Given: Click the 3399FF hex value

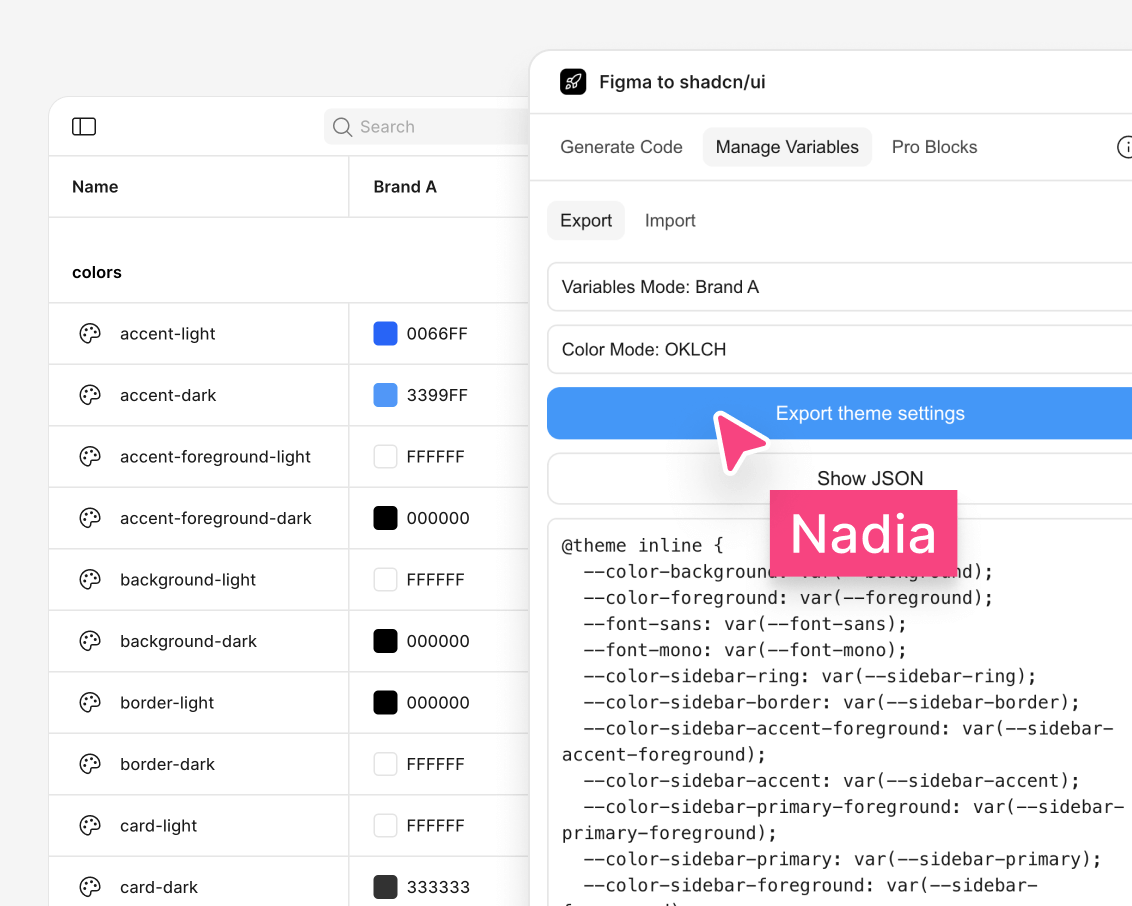Looking at the screenshot, I should click(x=437, y=395).
